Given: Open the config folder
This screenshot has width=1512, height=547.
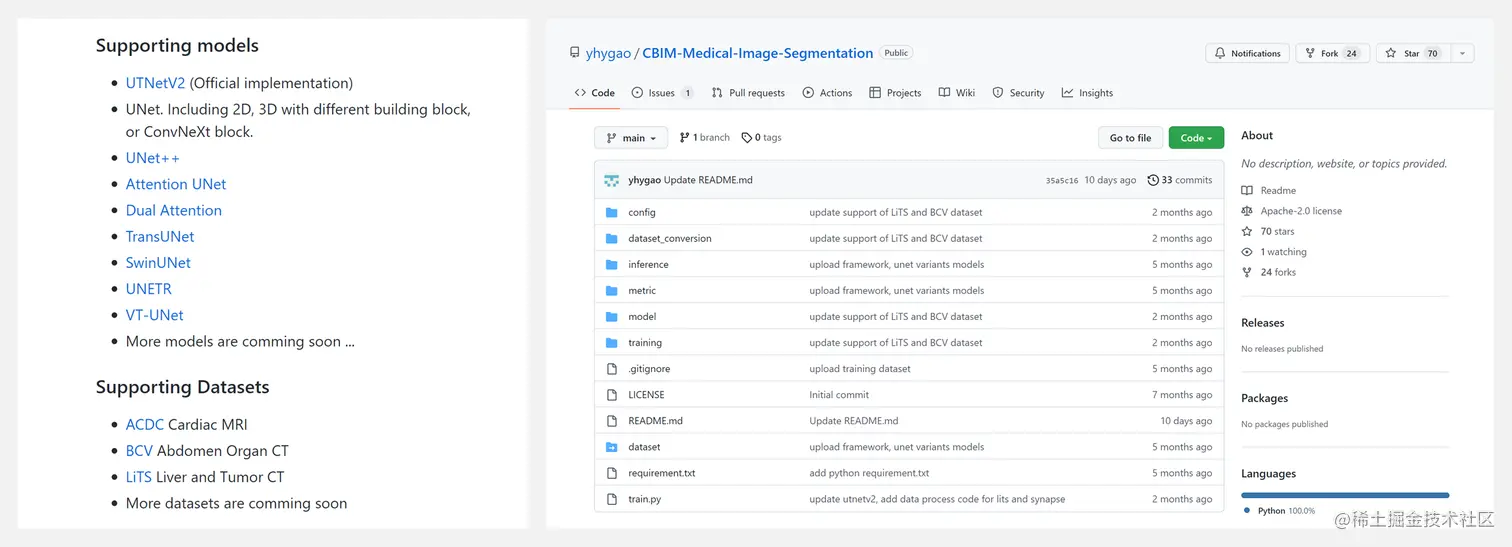Looking at the screenshot, I should coord(642,212).
